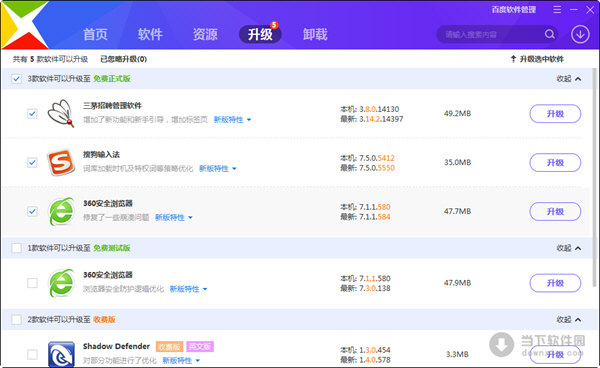Screen dimensions: 600x368
Task: Click the Shadow Defender app icon
Action: tap(61, 354)
